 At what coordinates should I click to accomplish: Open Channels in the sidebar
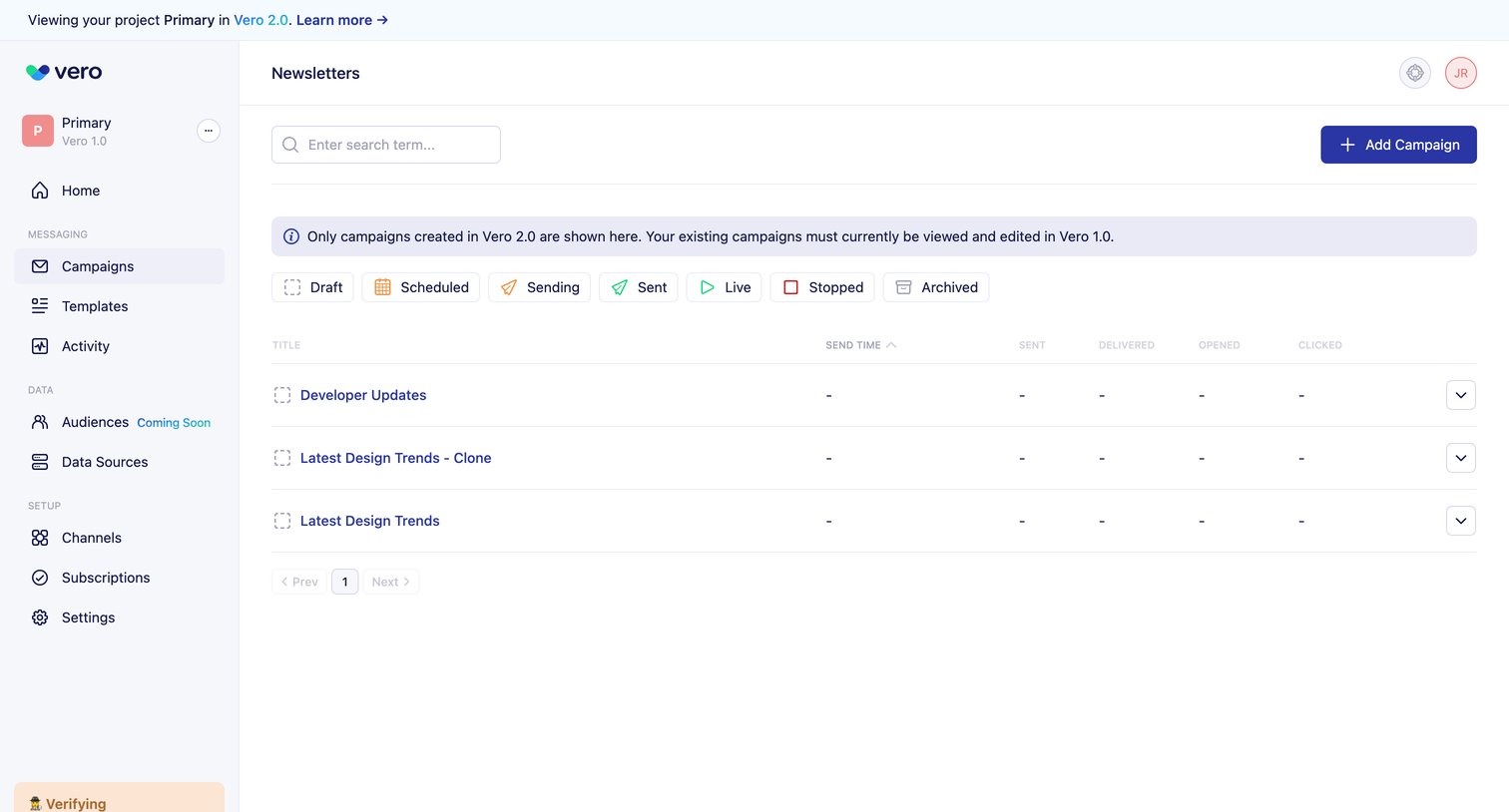click(x=120, y=538)
